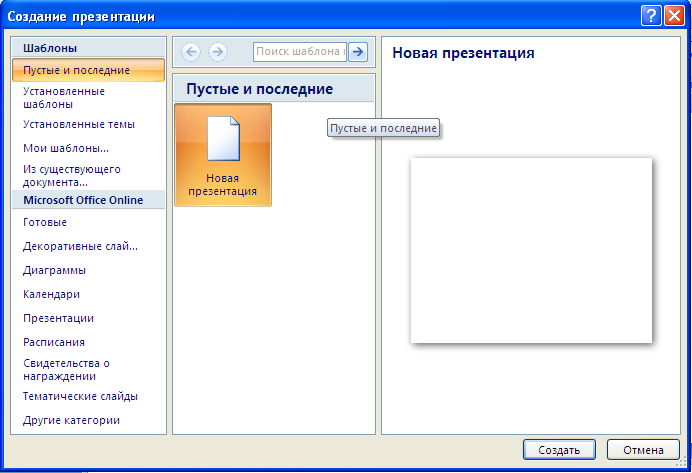Viewport: 692px width, 473px height.
Task: Open Установленные темы category
Action: 79,124
